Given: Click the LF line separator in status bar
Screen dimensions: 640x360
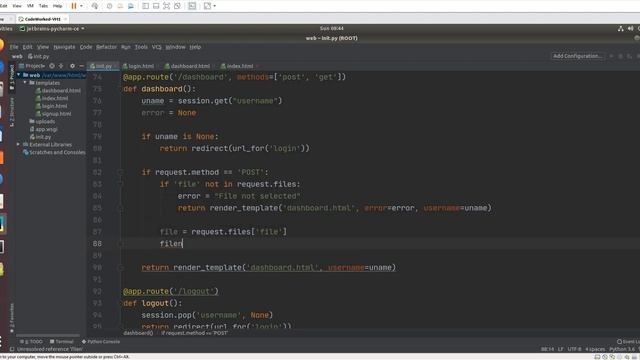Looking at the screenshot, I should coord(560,349).
